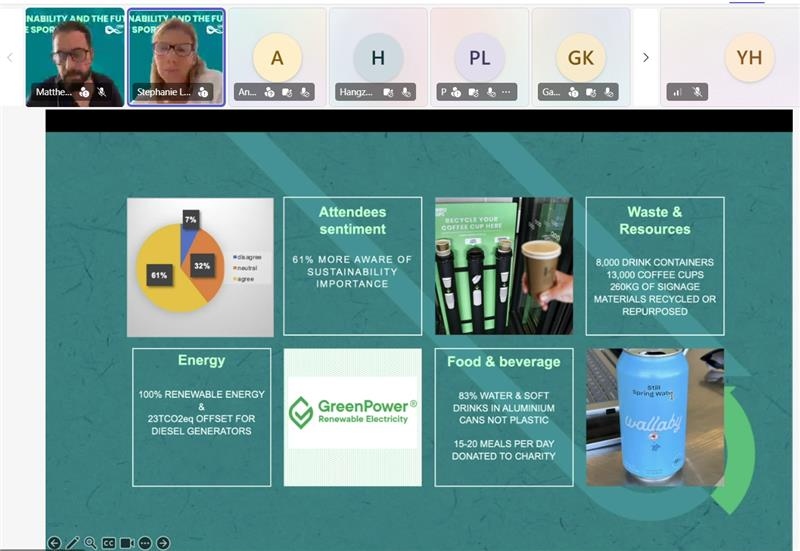
Task: Click Ga... participant's role icon
Action: [573, 92]
